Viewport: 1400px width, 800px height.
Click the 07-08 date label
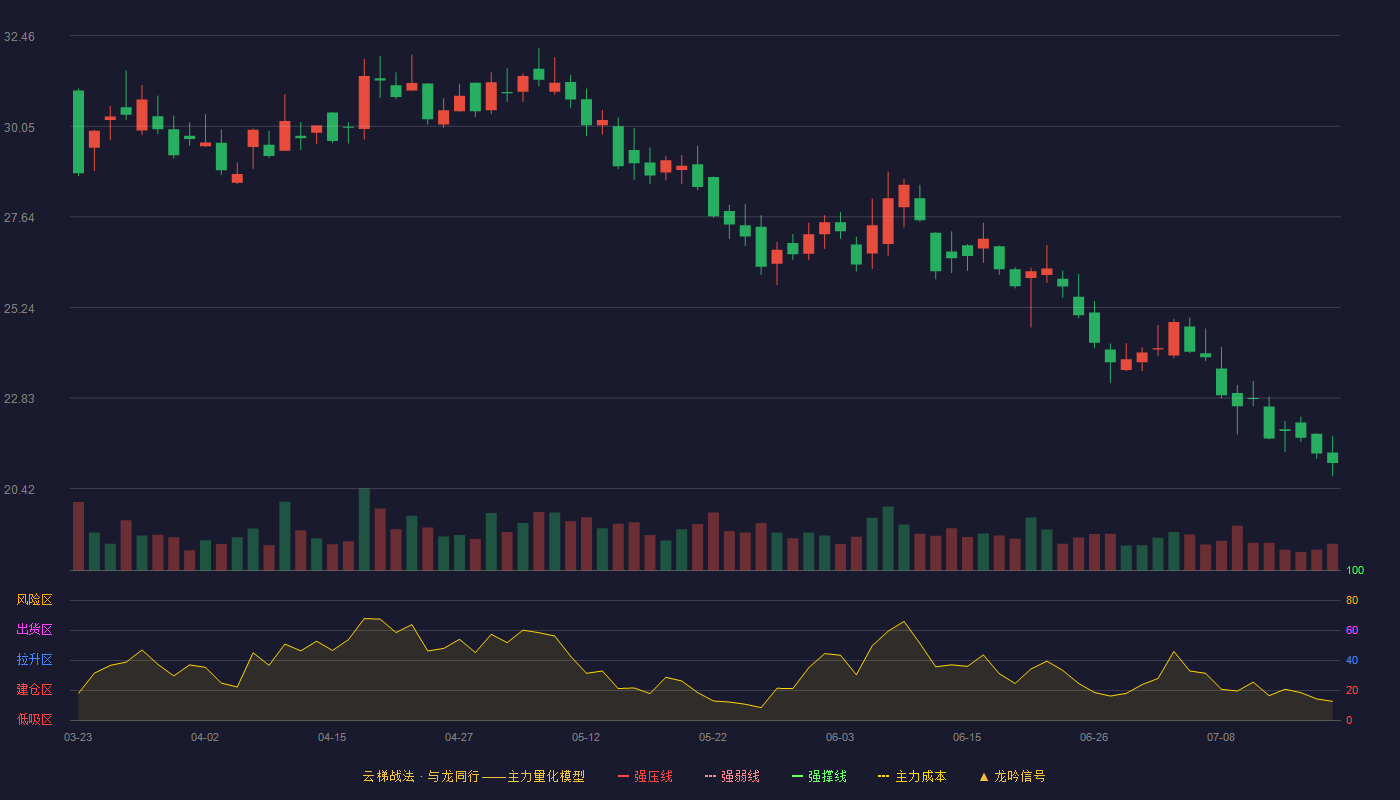pyautogui.click(x=1221, y=737)
